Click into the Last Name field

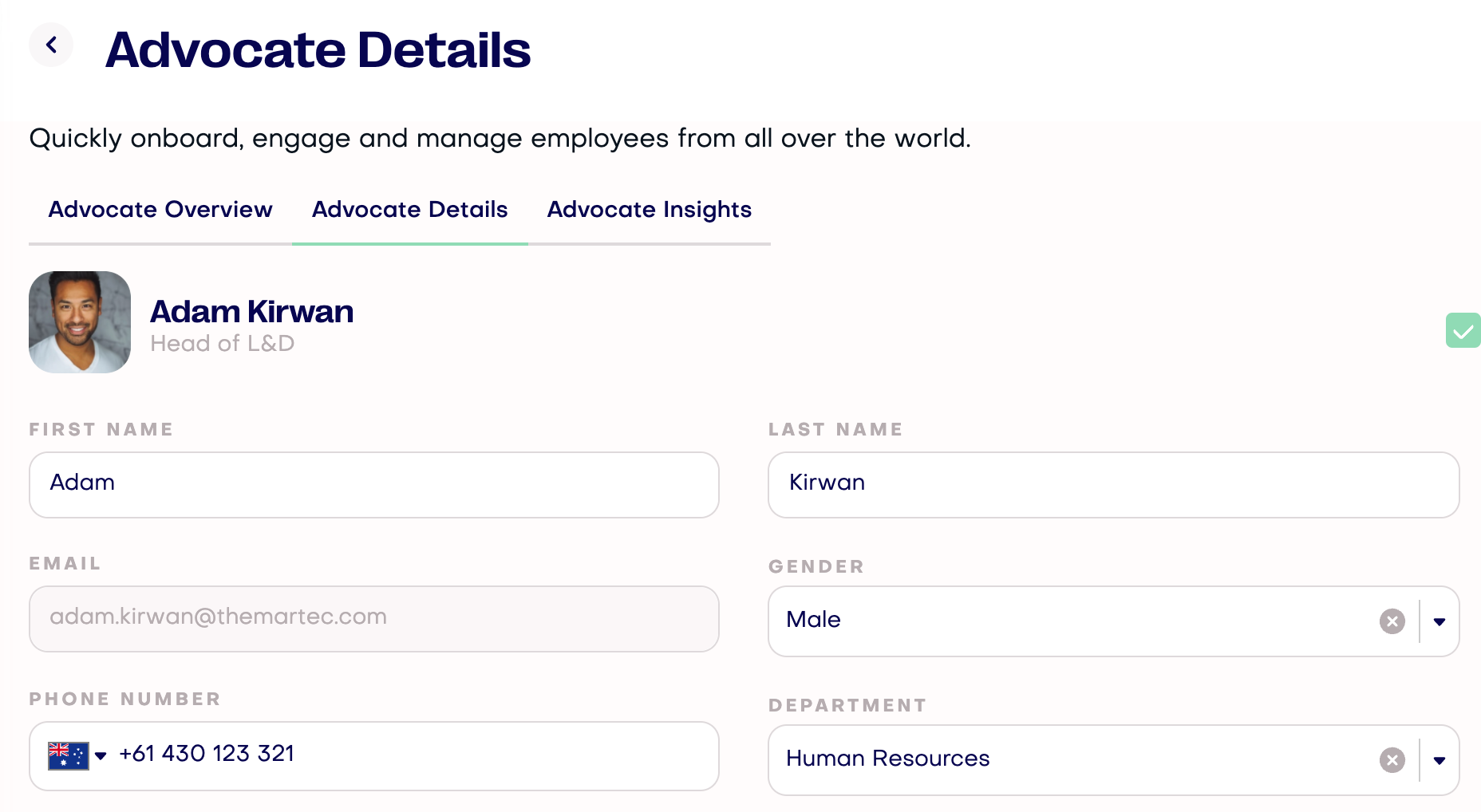point(1113,485)
